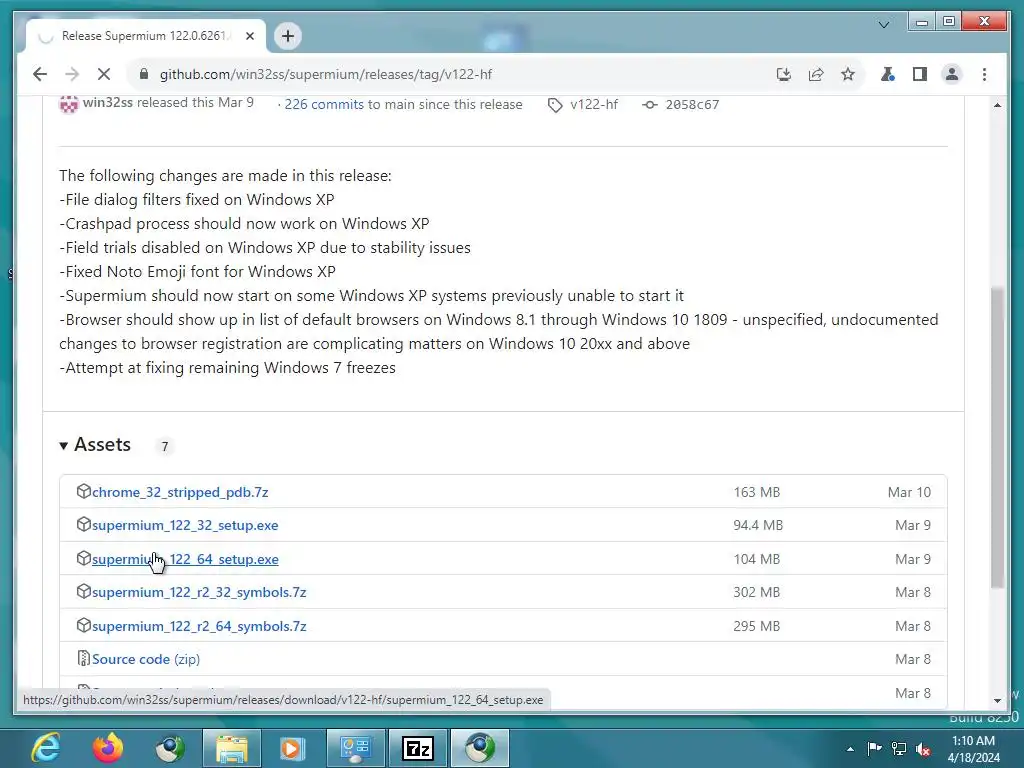This screenshot has height=768, width=1024.
Task: Open Internet Explorer from the taskbar
Action: point(46,748)
